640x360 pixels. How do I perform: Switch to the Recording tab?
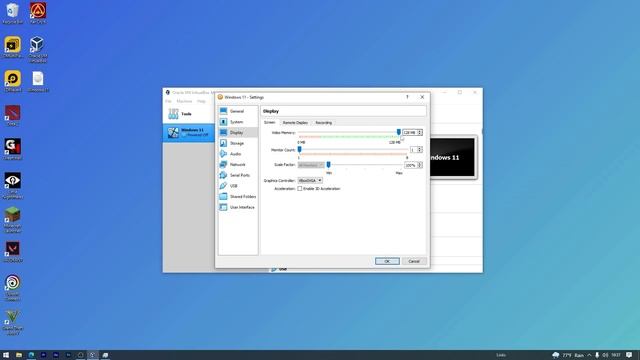323,122
